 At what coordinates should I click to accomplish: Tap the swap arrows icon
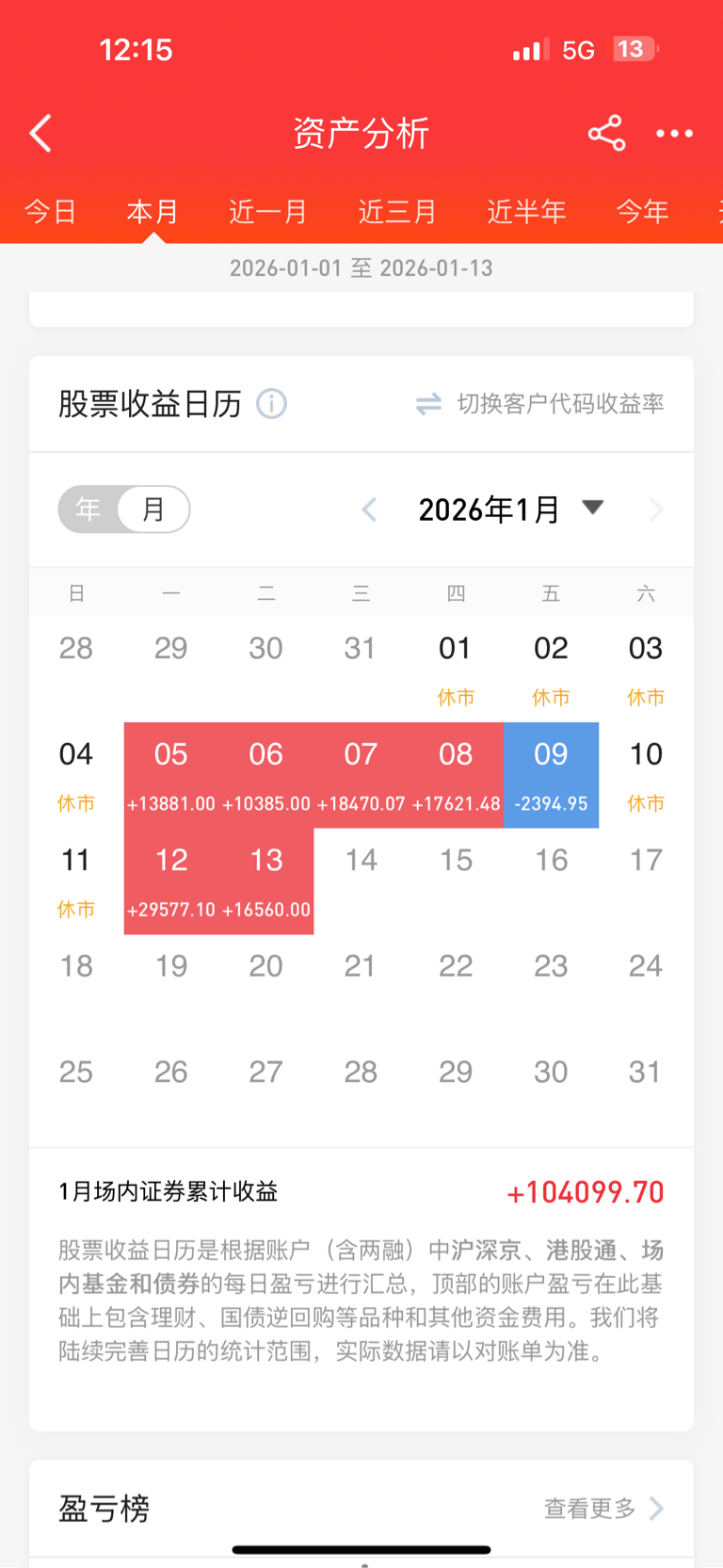[x=428, y=404]
